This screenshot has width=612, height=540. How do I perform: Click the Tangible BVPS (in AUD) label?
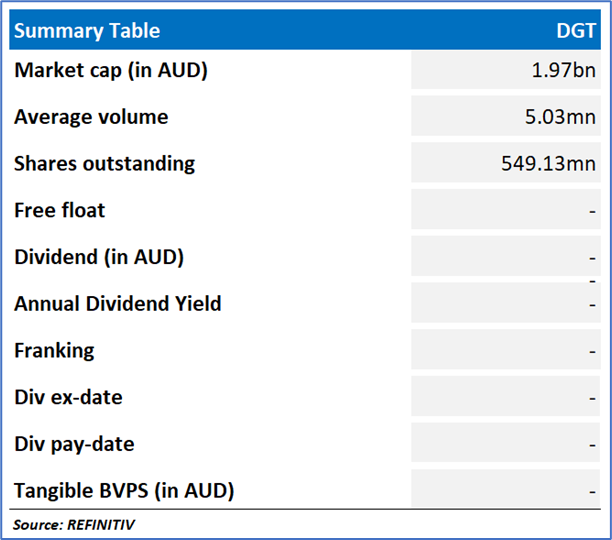124,490
